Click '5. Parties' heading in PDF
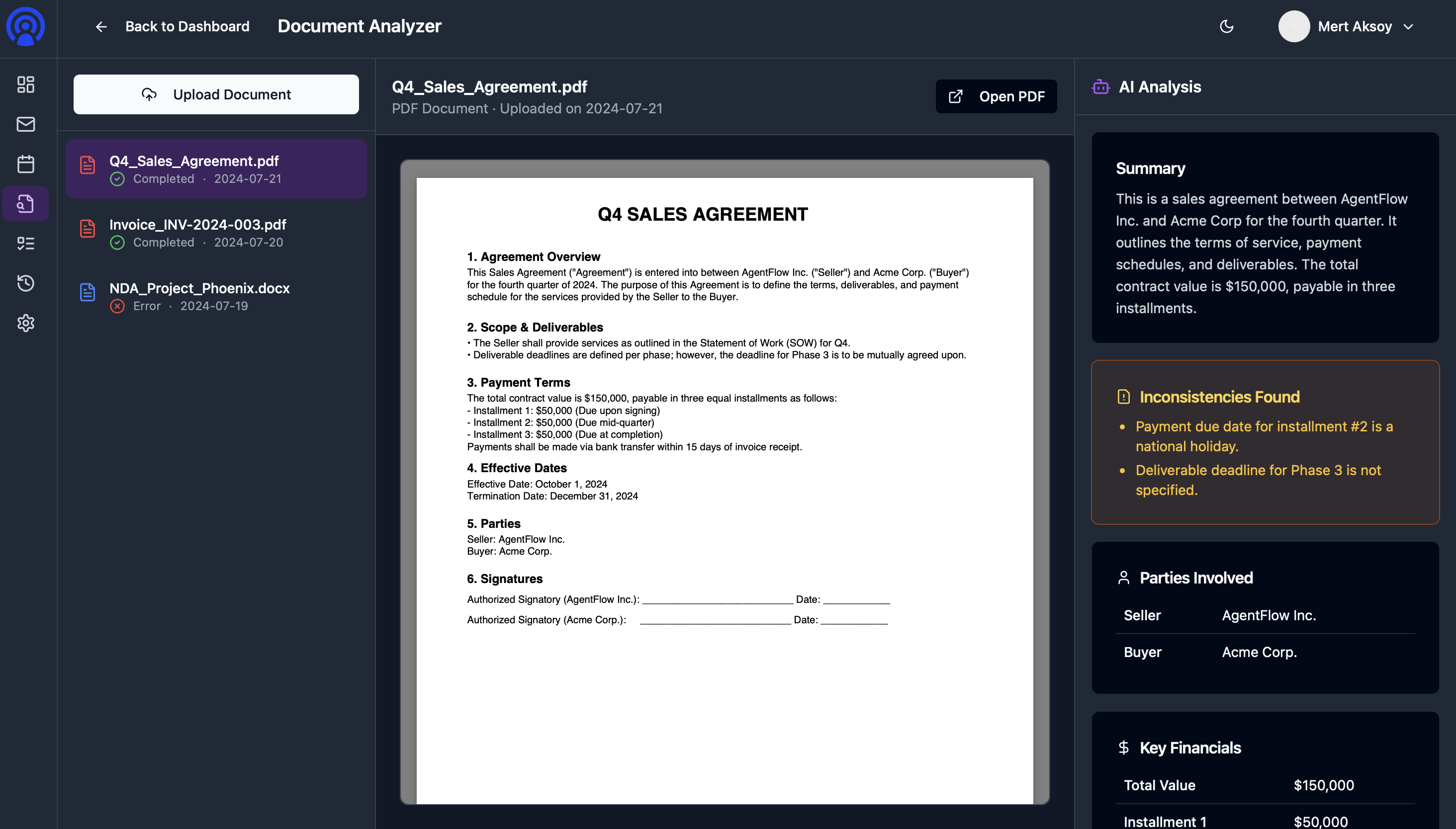Image resolution: width=1456 pixels, height=829 pixels. click(493, 524)
